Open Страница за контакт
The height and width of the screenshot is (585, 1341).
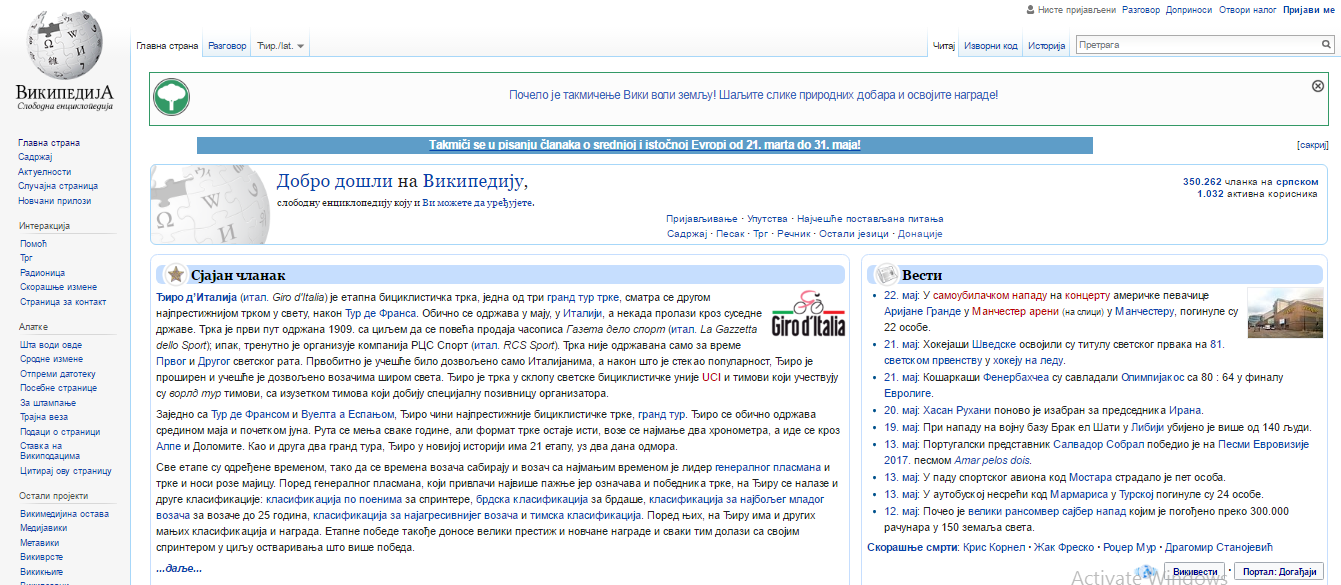point(63,301)
